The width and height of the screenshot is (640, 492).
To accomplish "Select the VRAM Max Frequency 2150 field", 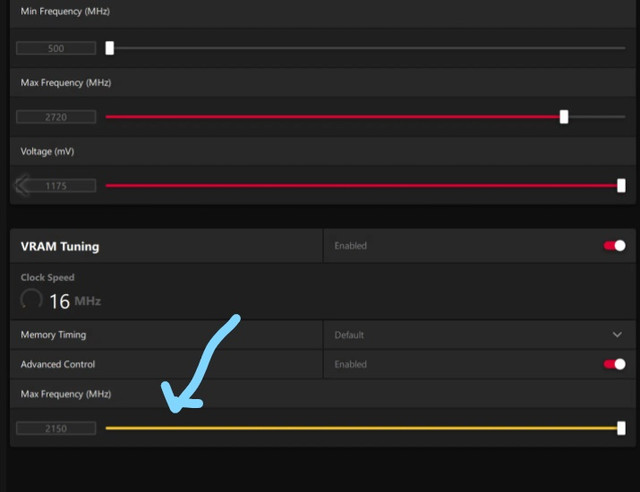I will (56, 428).
